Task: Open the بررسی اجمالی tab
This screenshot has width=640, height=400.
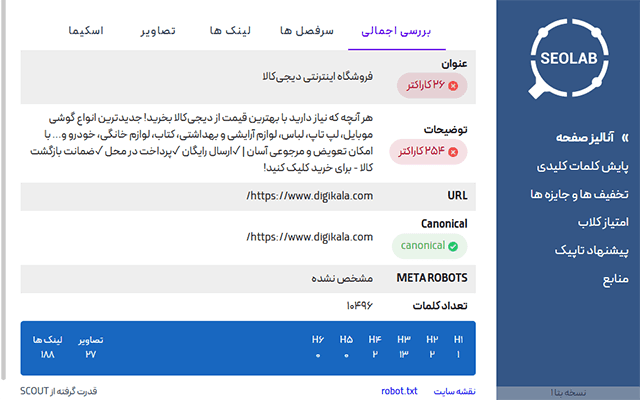Action: [396, 31]
